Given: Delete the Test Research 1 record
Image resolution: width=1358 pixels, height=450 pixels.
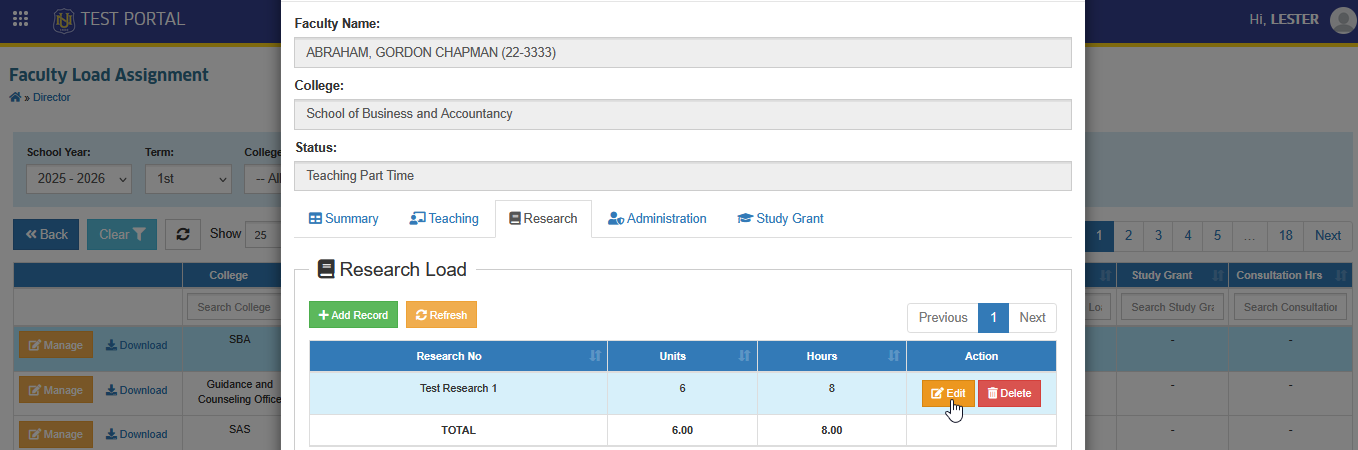Looking at the screenshot, I should 1009,393.
